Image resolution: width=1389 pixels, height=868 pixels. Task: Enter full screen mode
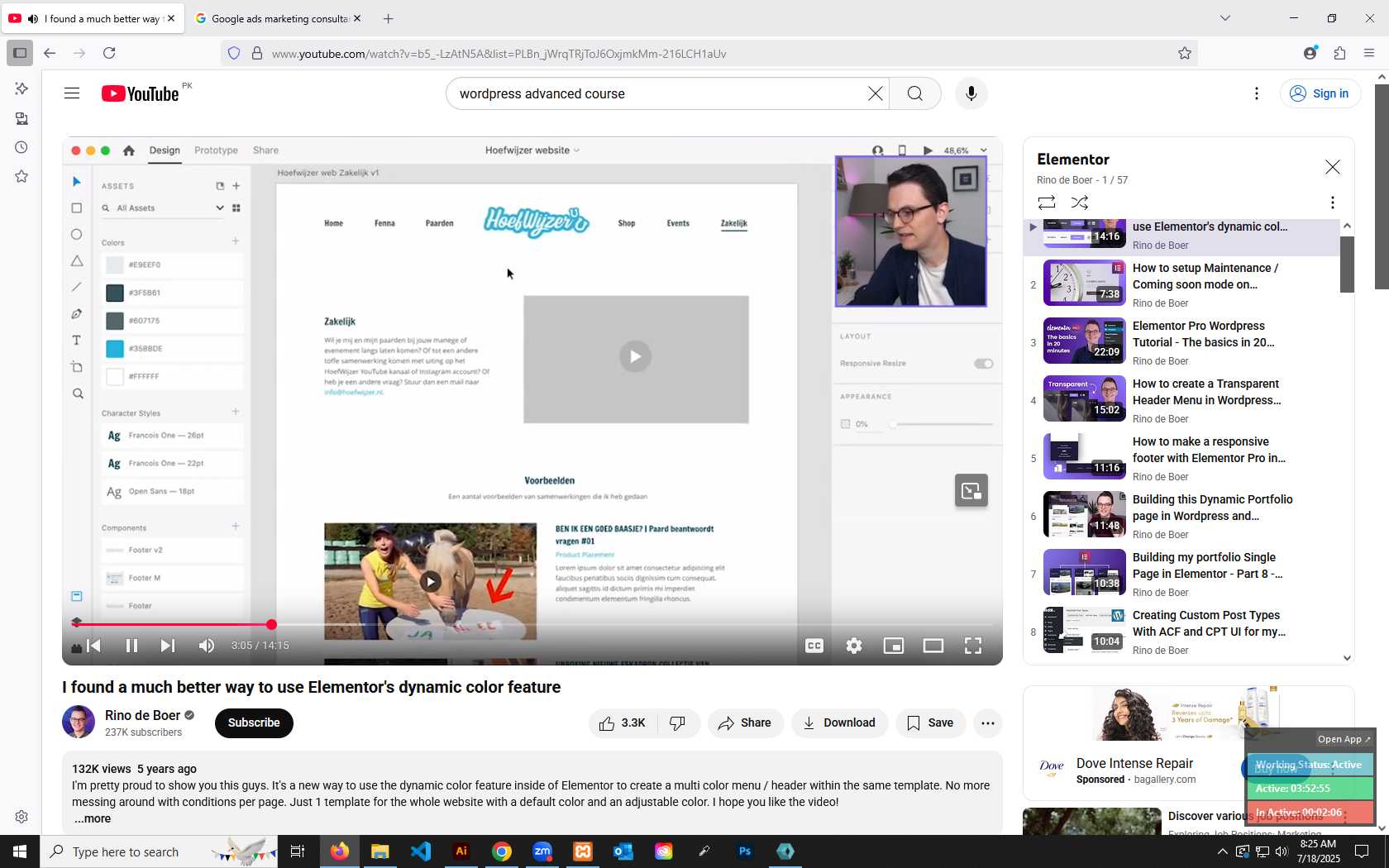tap(973, 646)
